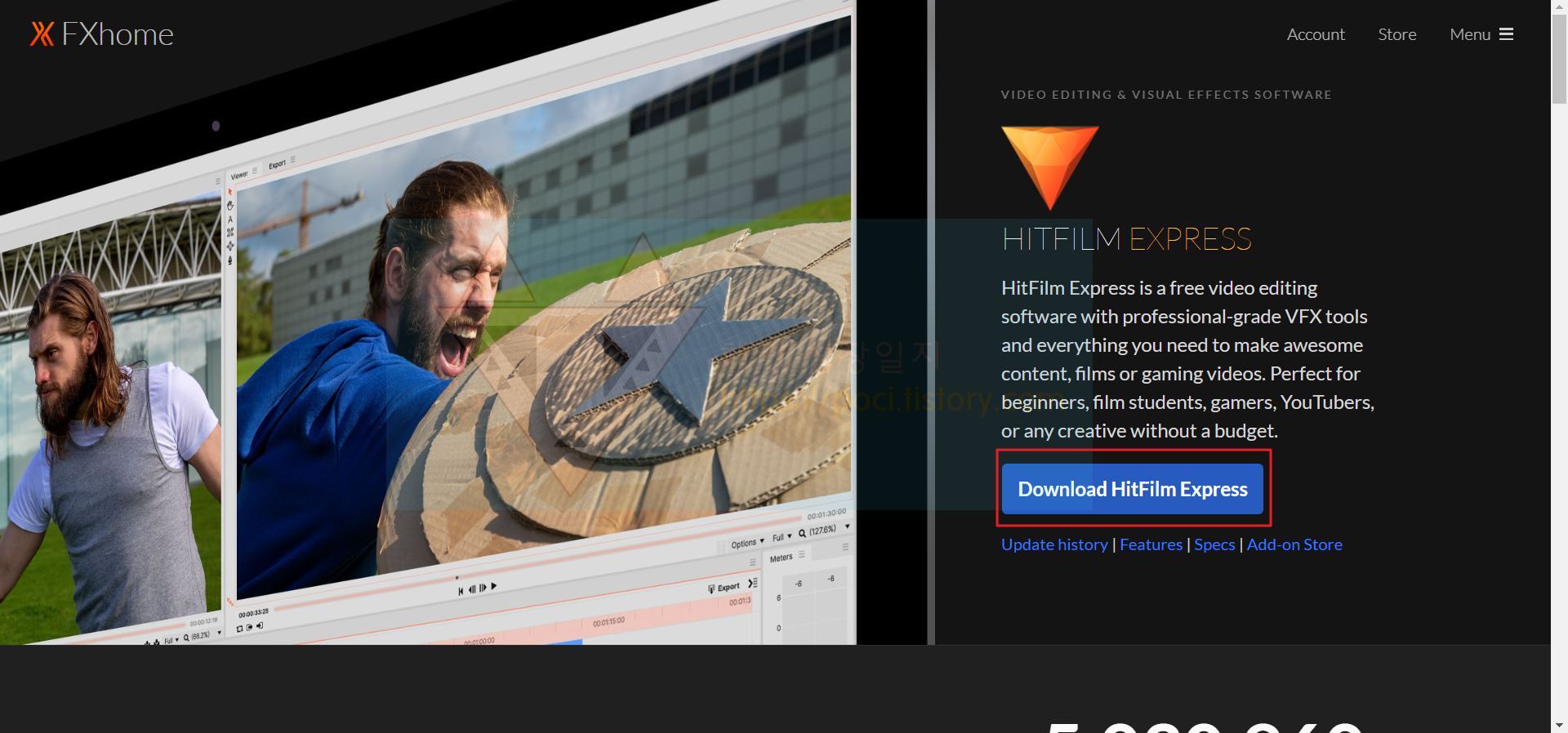Viewport: 1568px width, 733px height.
Task: Visit the Add-on Store link
Action: coord(1294,544)
